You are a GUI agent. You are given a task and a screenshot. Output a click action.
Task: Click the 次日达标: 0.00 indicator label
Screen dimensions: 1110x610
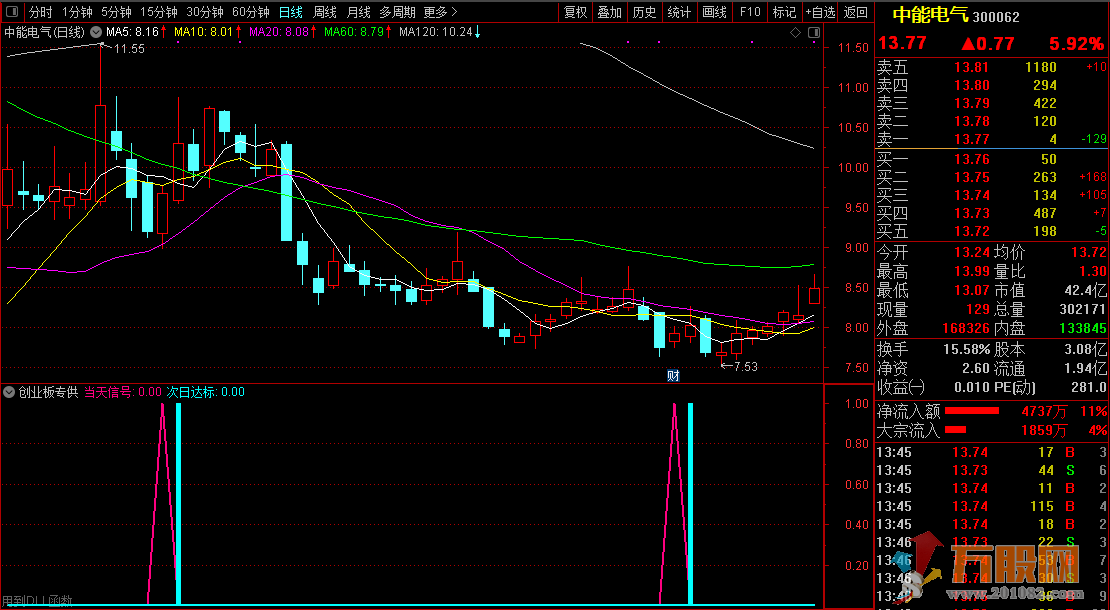click(x=205, y=392)
